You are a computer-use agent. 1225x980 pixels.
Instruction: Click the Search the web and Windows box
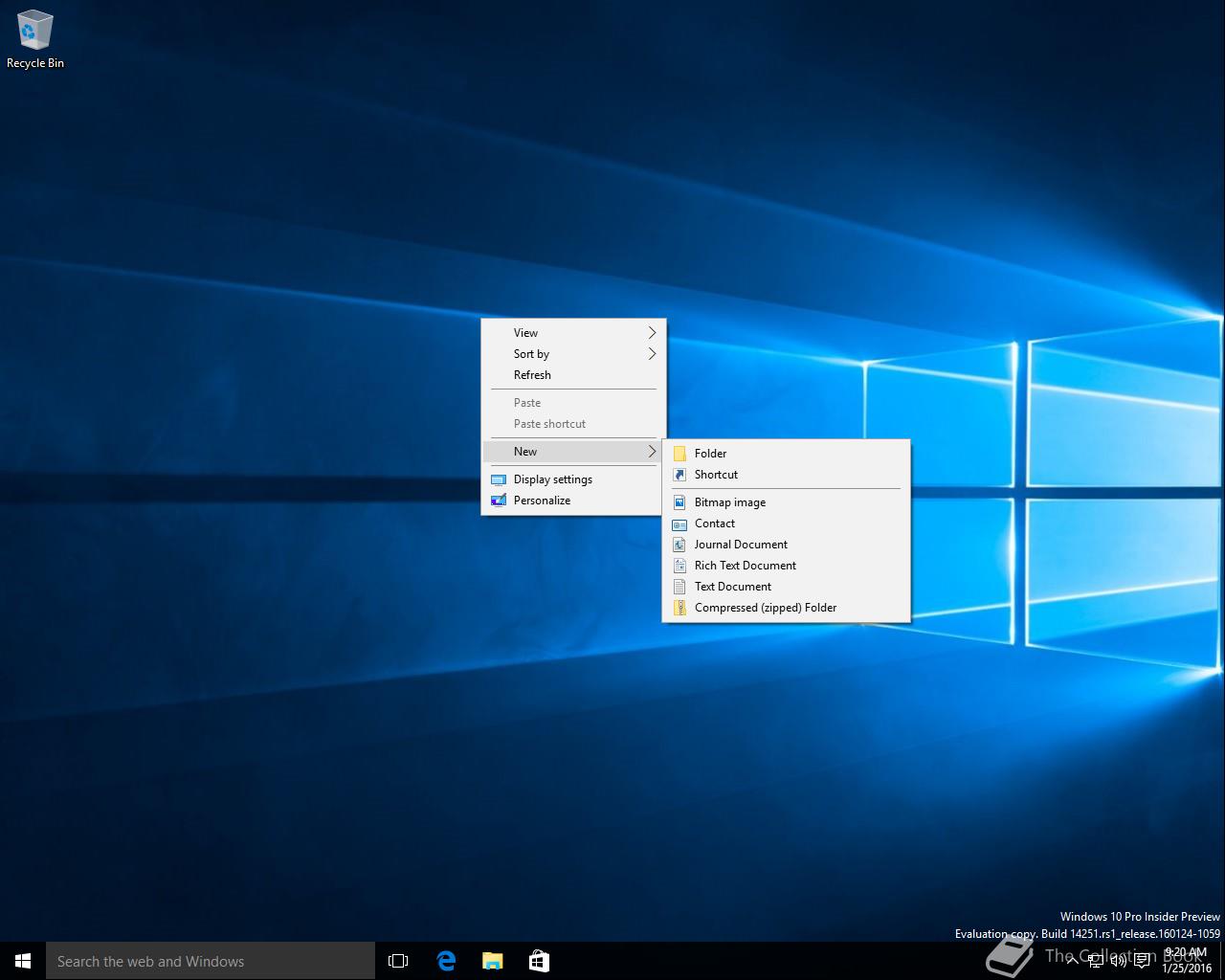[x=211, y=961]
